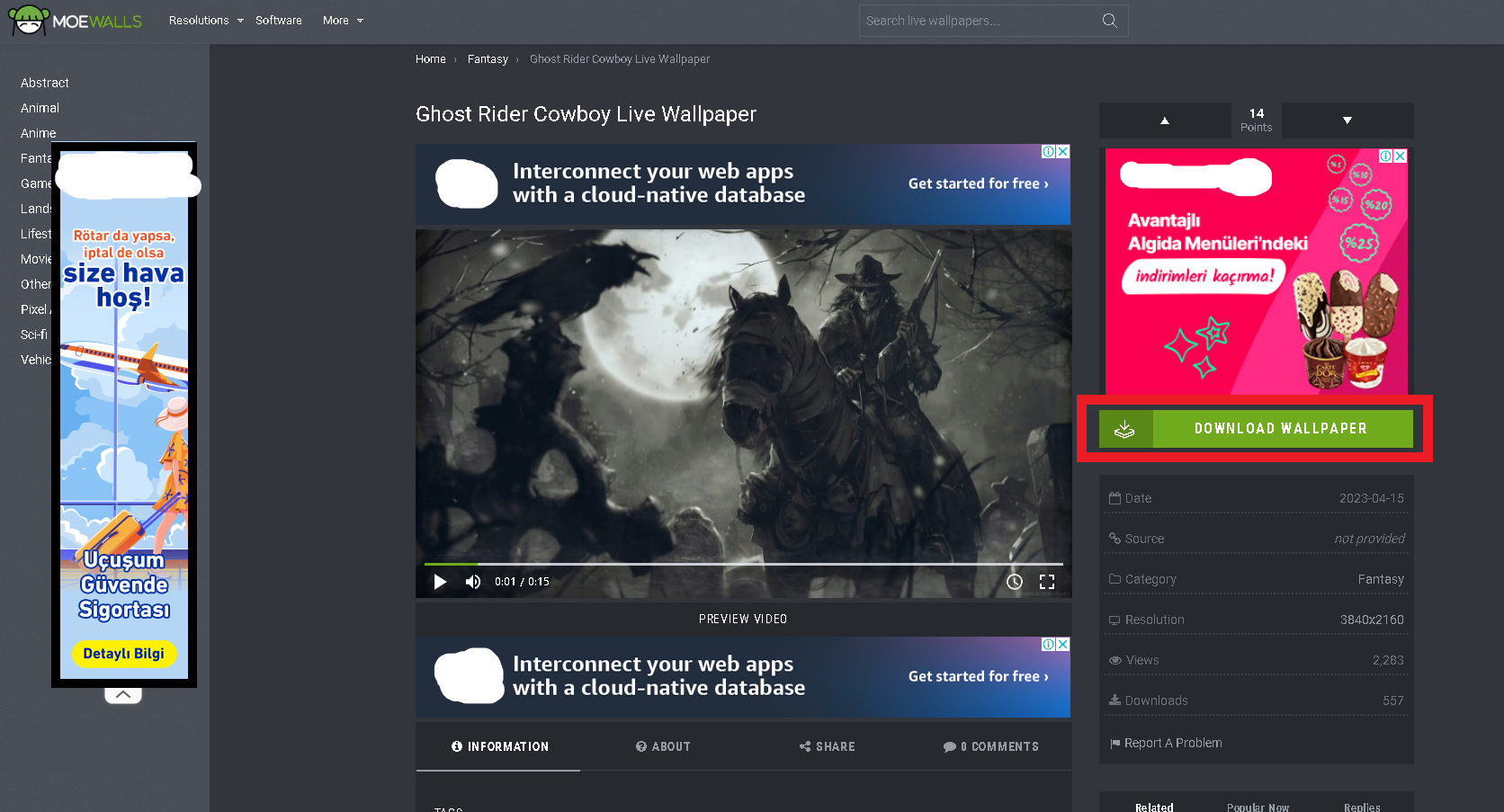The width and height of the screenshot is (1504, 812).
Task: Enter fullscreen on the preview video
Action: pos(1047,582)
